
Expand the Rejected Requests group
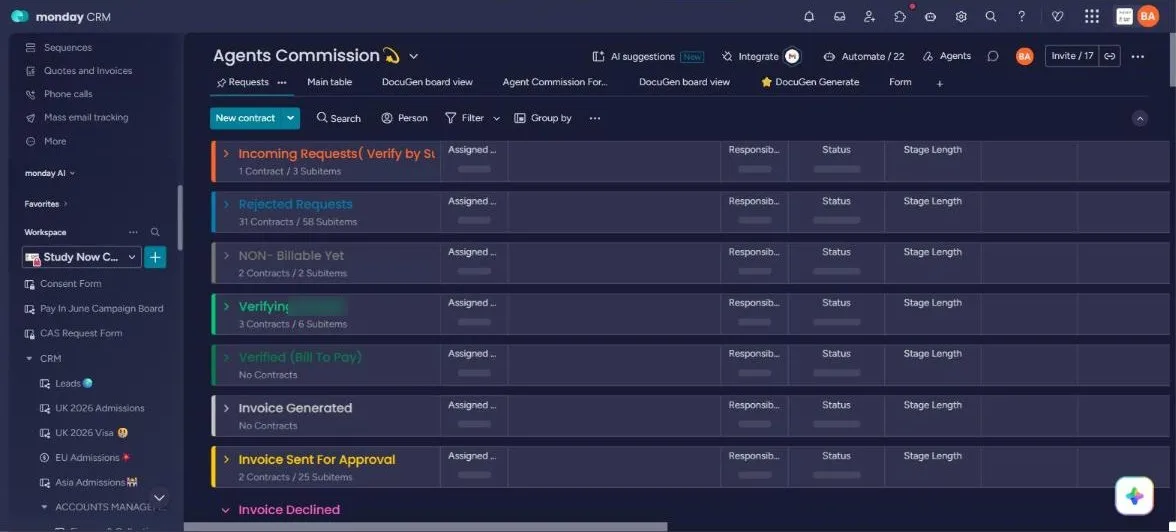coord(226,204)
